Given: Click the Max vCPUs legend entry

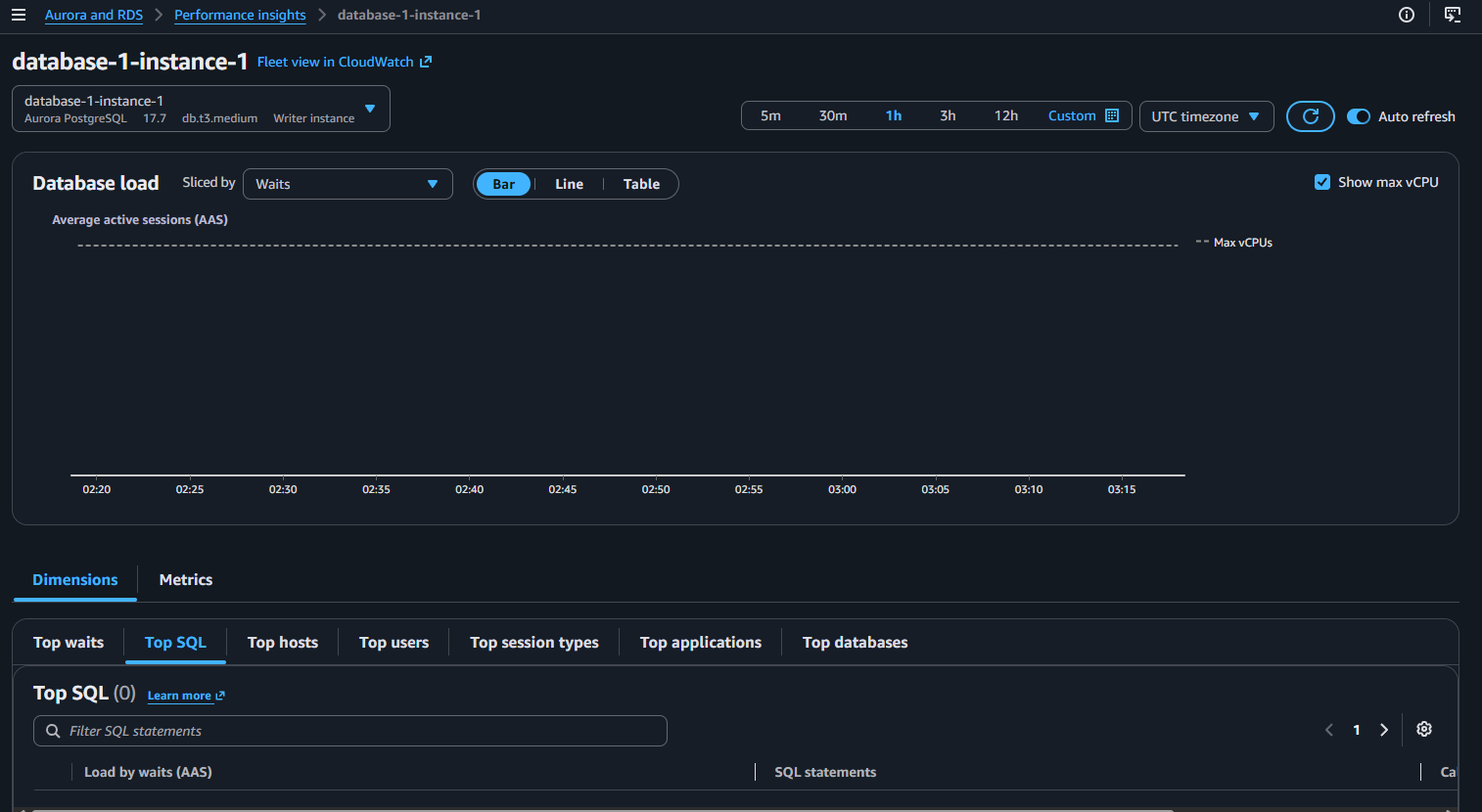Looking at the screenshot, I should 1234,243.
